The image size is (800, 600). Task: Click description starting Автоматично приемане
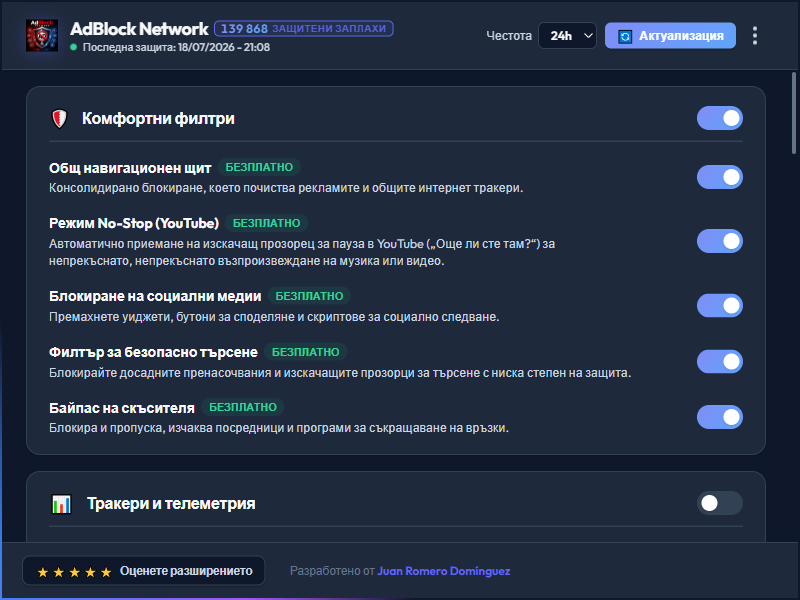[x=302, y=253]
